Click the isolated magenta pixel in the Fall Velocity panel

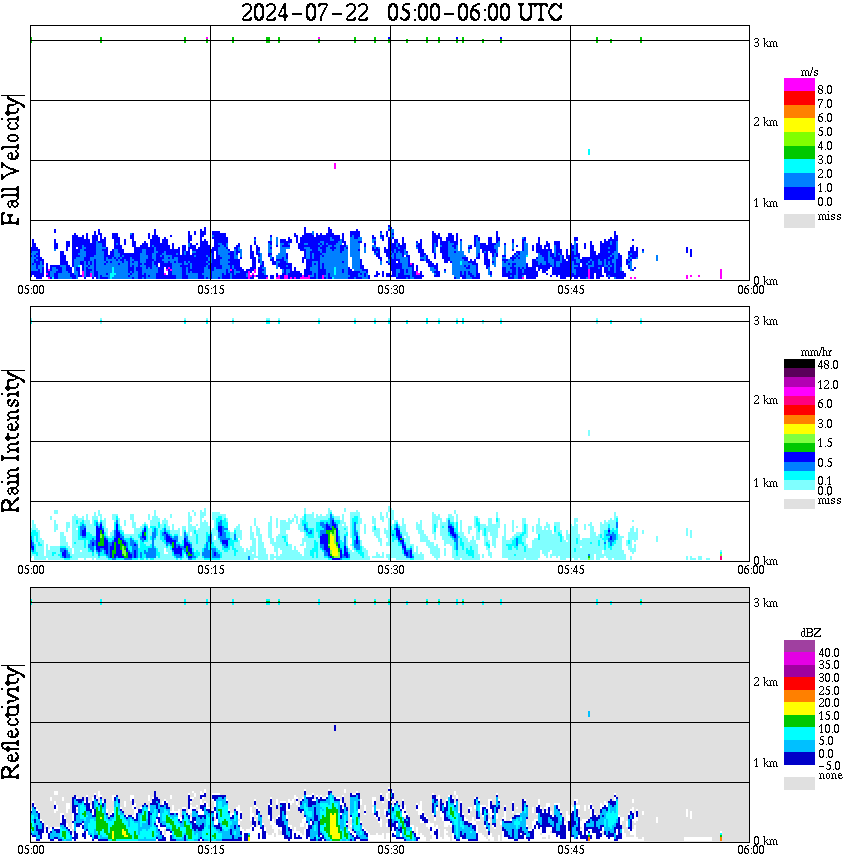335,166
